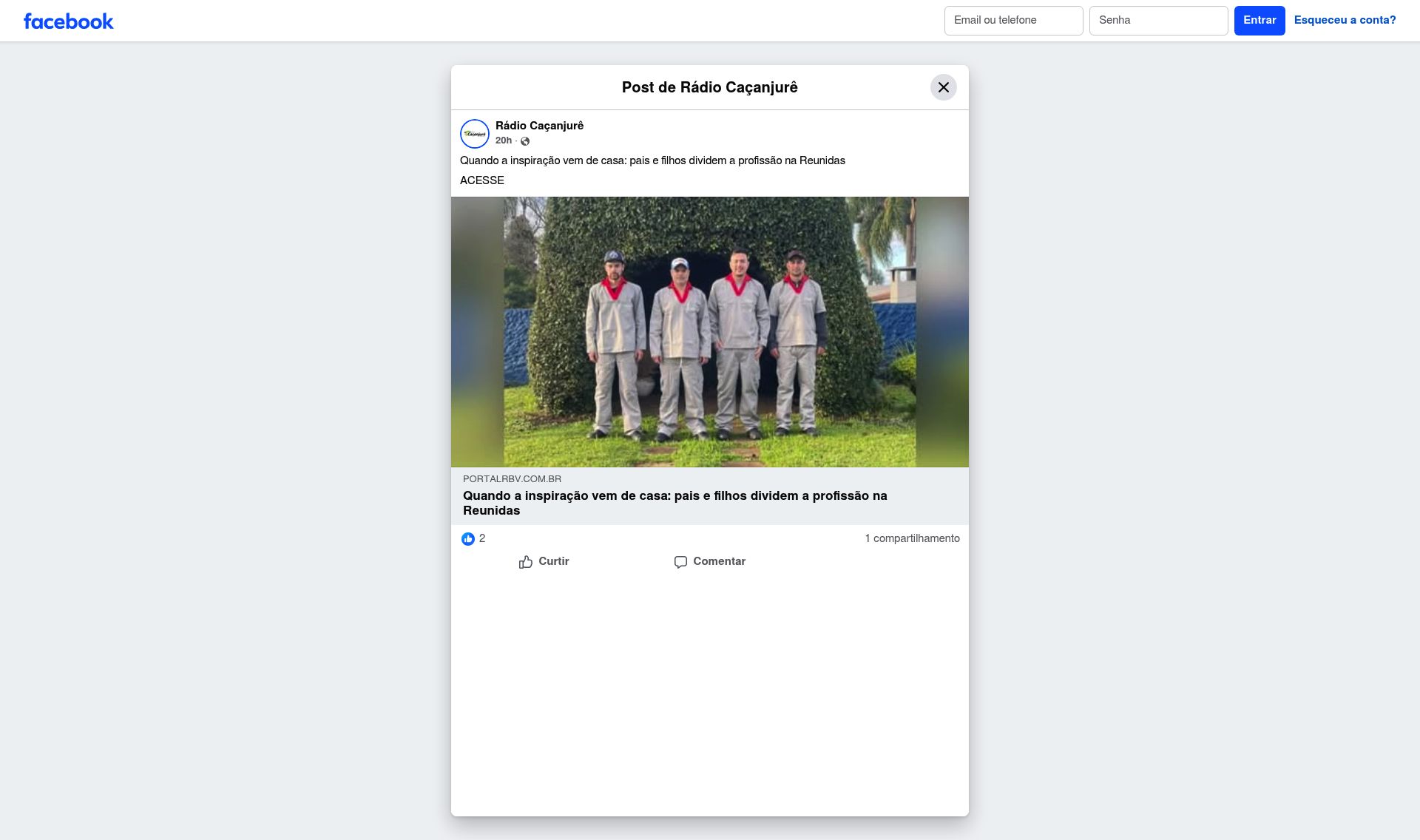View the 1 compartilhamento share count
The image size is (1420, 840).
912,538
